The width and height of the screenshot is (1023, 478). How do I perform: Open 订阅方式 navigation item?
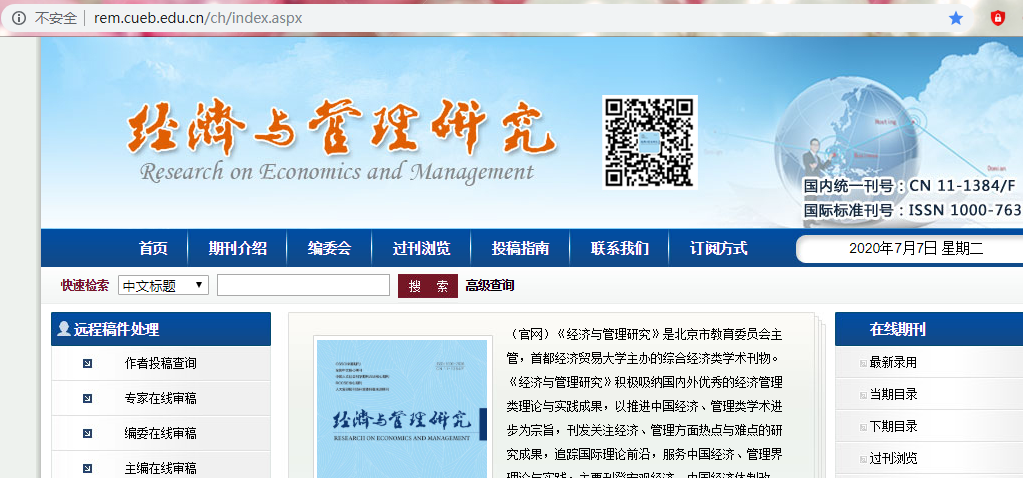pyautogui.click(x=718, y=248)
